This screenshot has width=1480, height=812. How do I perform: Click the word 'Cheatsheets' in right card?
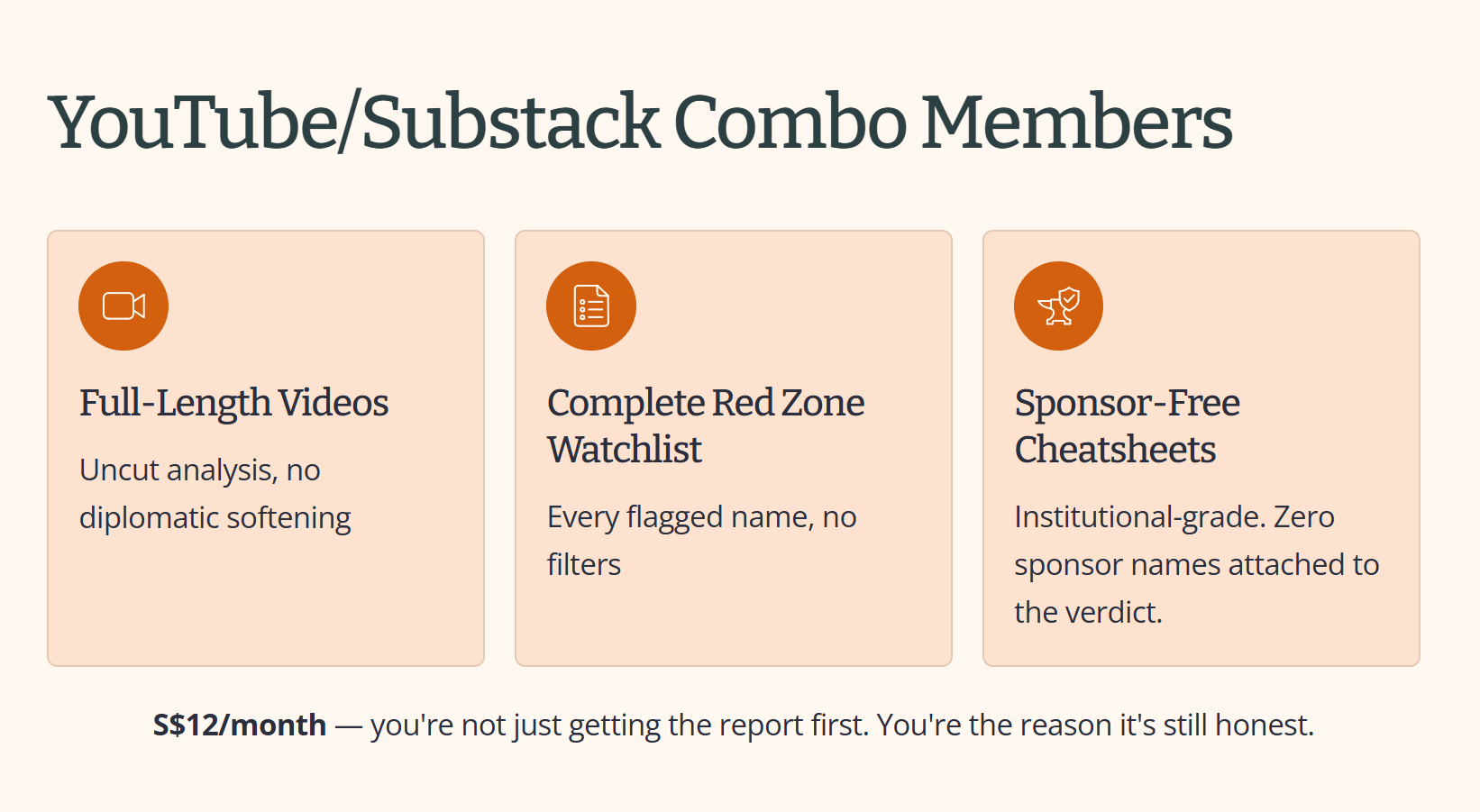(1116, 450)
